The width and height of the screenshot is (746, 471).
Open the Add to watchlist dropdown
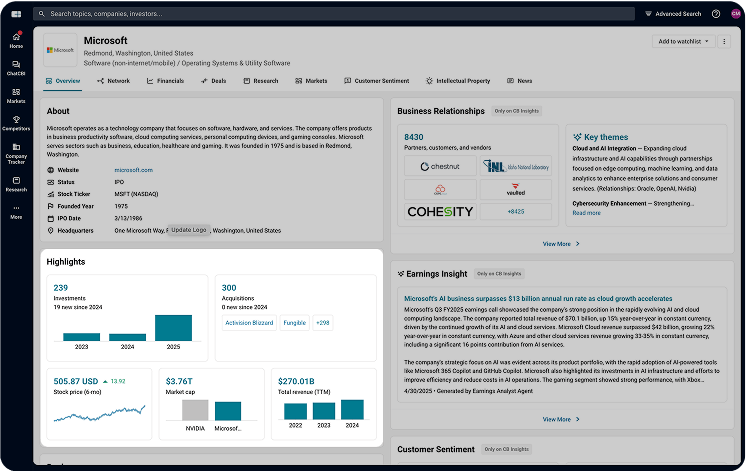(x=684, y=41)
